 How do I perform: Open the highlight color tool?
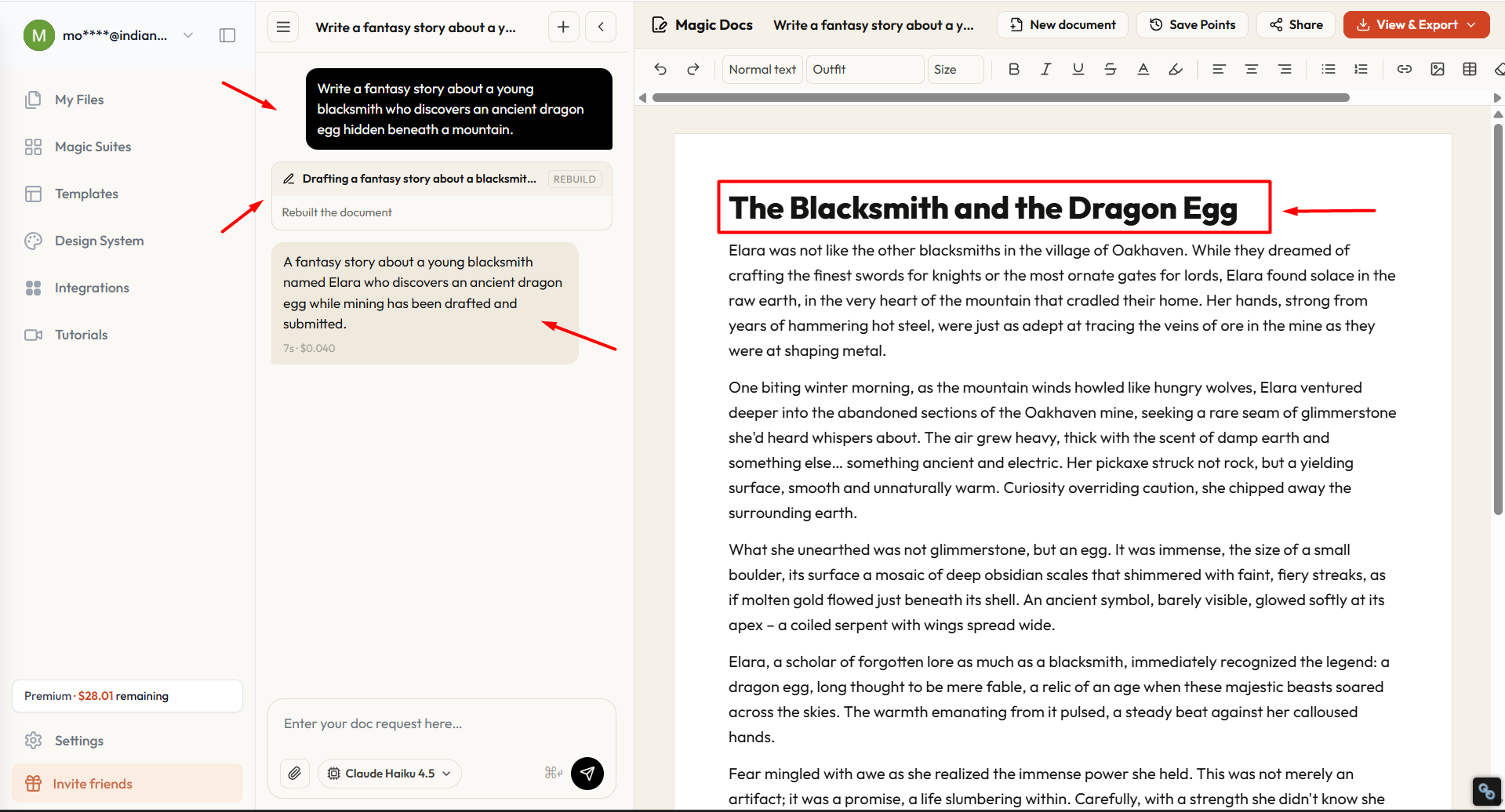[1176, 69]
